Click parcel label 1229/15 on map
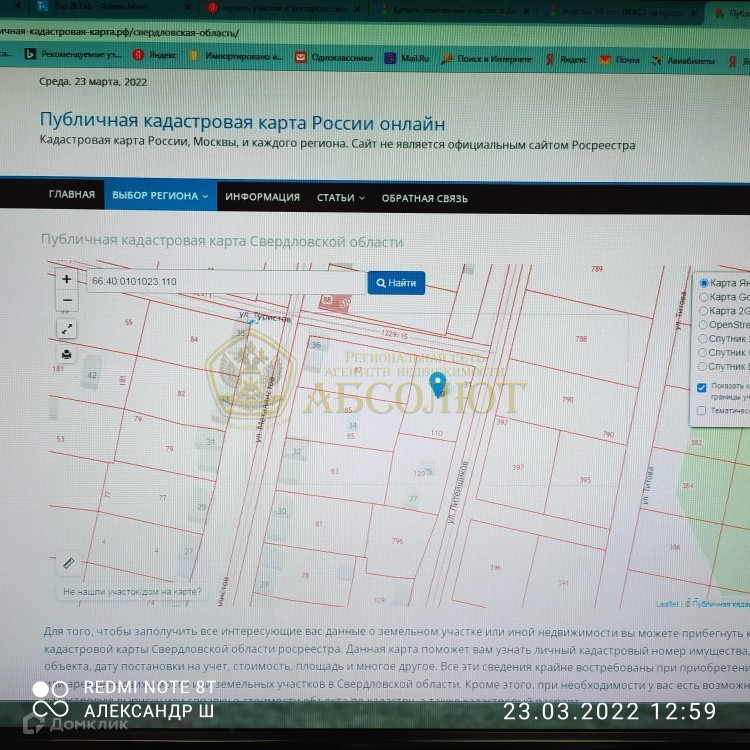The height and width of the screenshot is (750, 750). [x=395, y=335]
